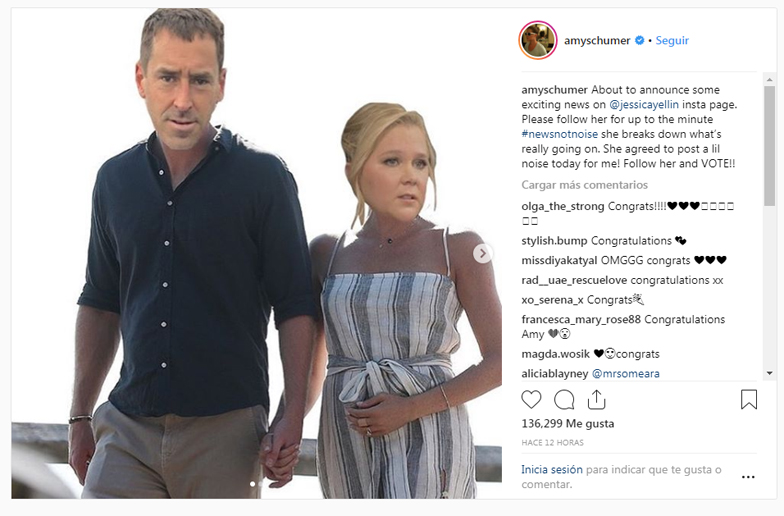Go to the next photo in the carousel
The image size is (784, 516).
click(483, 254)
